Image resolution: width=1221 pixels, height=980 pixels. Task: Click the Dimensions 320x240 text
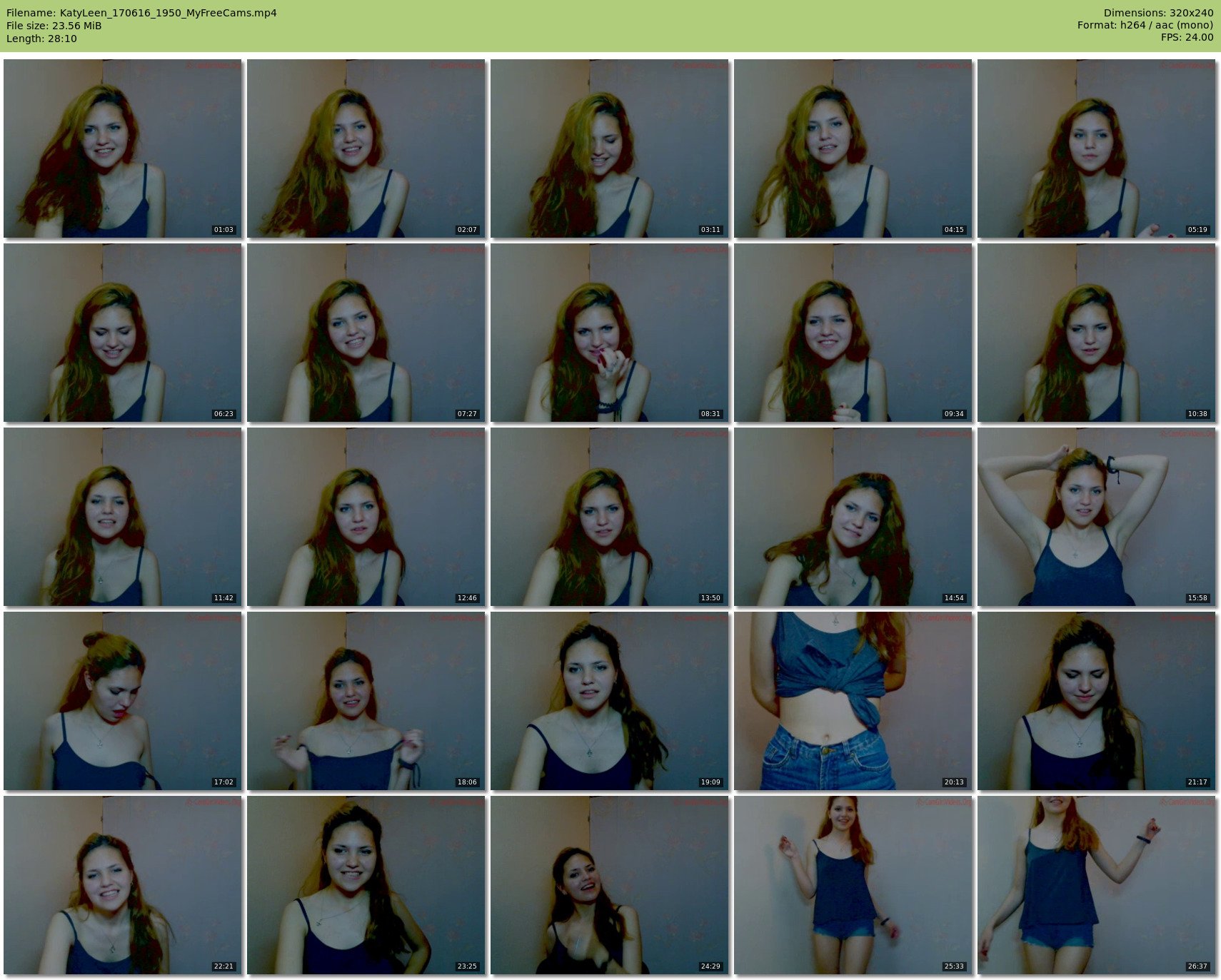(1158, 13)
